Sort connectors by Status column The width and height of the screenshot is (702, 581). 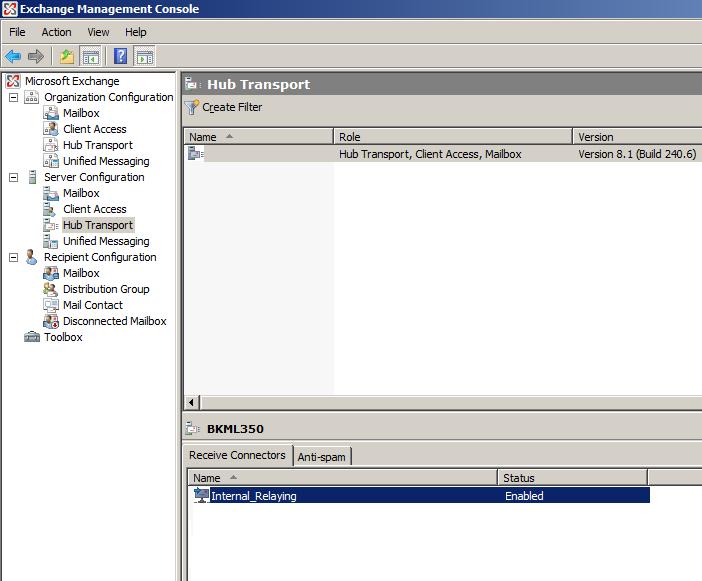click(572, 478)
